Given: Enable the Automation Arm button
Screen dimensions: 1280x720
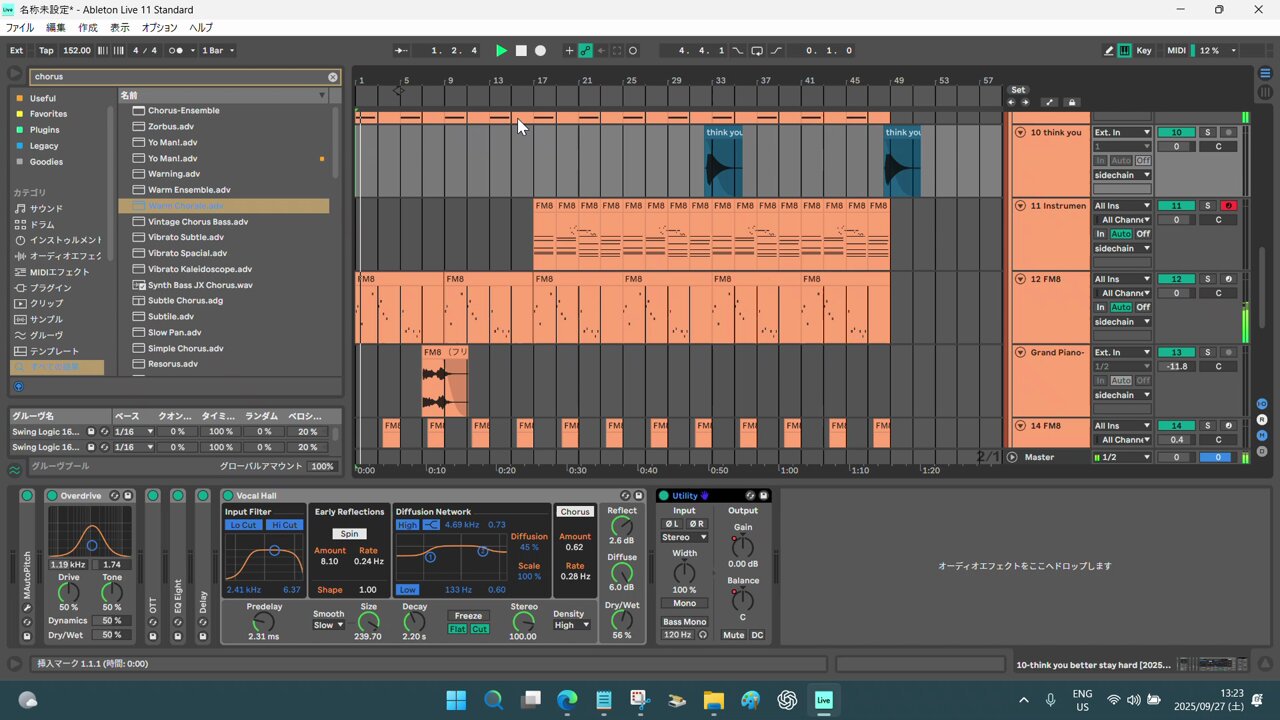Looking at the screenshot, I should (586, 51).
